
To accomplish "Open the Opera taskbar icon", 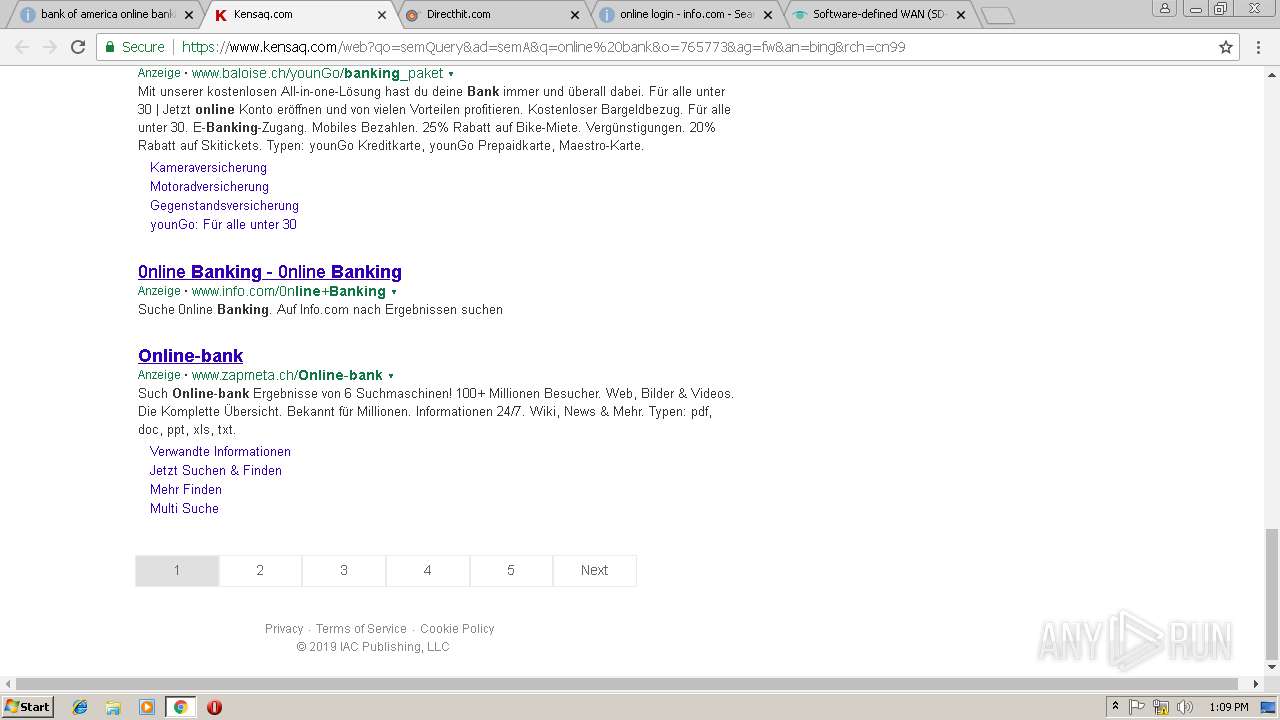I will (214, 707).
